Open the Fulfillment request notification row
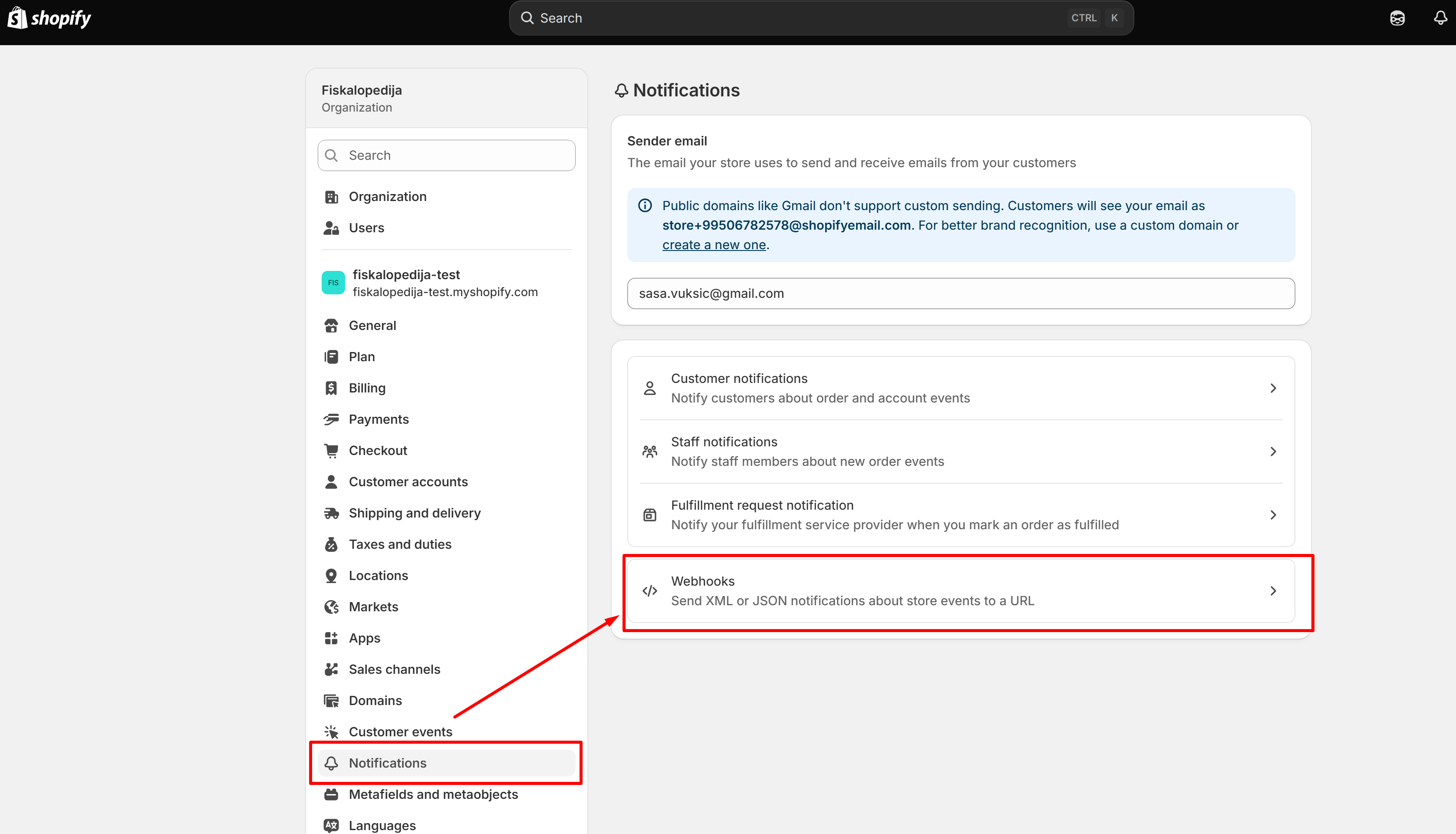Screen dimensions: 1456x834 [961, 515]
